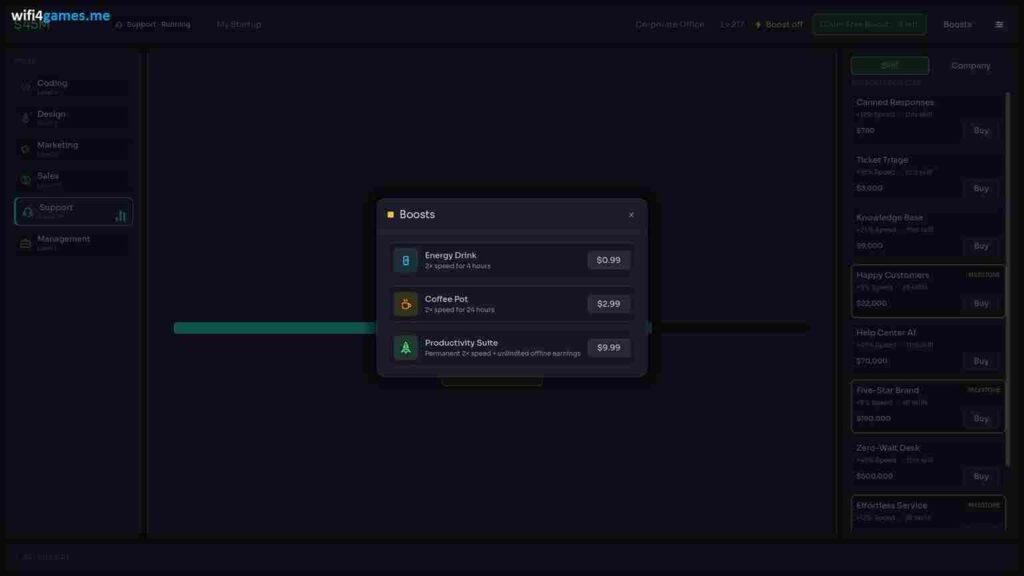
Task: Click the yellow square icon beside Boosts title
Action: coord(391,214)
